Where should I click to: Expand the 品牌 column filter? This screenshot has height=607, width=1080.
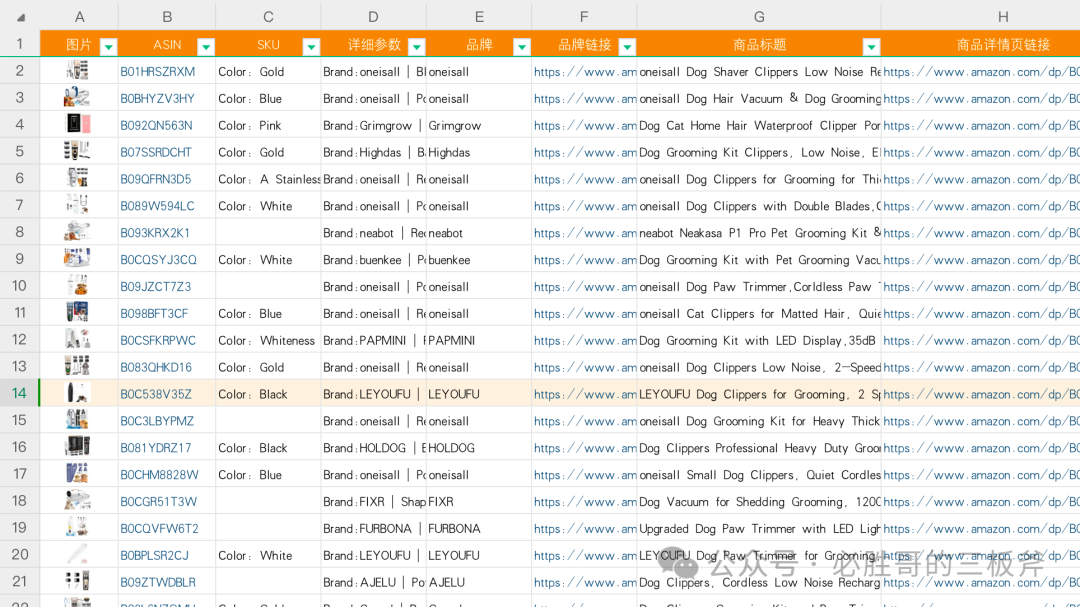[x=521, y=46]
